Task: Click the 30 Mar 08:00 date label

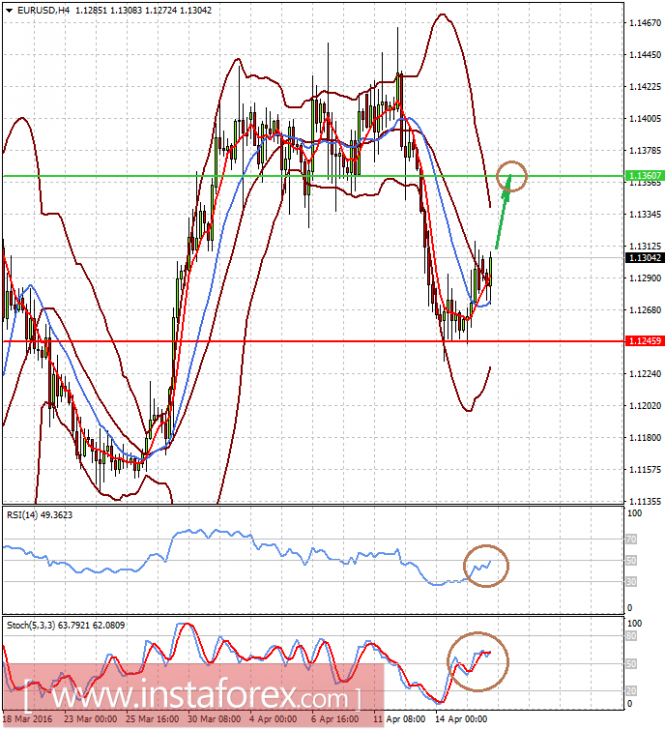Action: [214, 719]
